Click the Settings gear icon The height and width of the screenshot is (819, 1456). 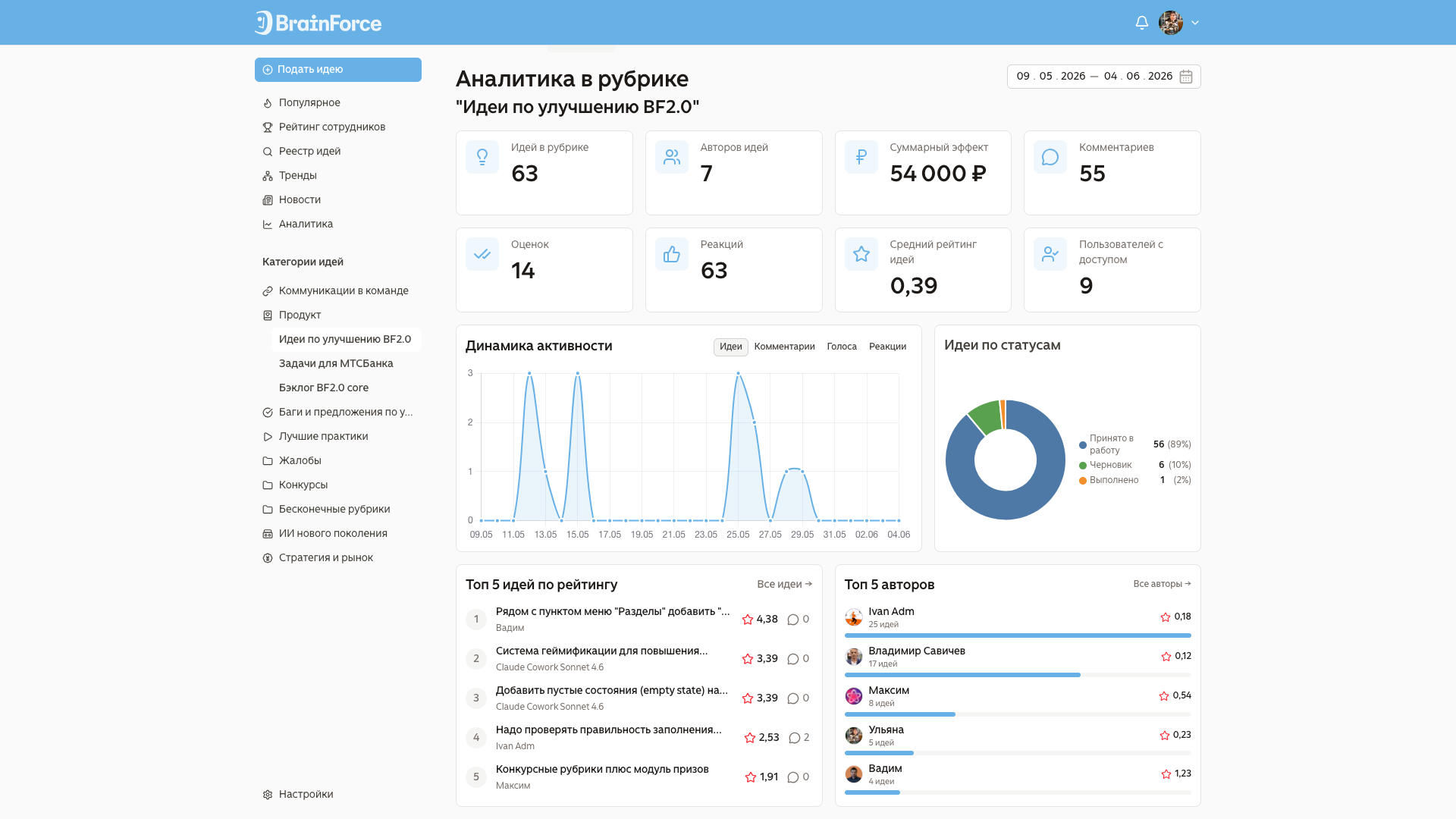268,795
